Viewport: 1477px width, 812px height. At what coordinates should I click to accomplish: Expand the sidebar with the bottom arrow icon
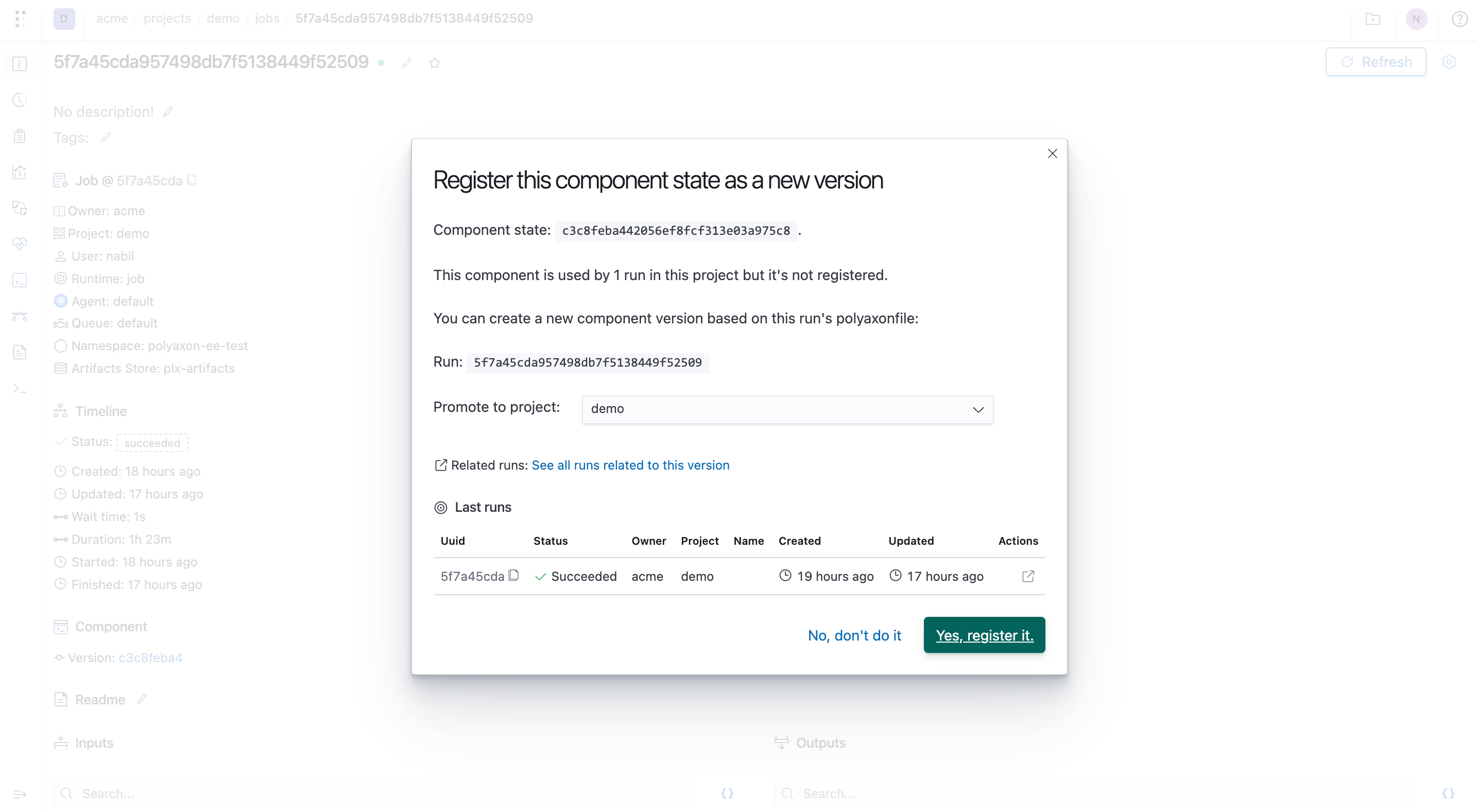pyautogui.click(x=20, y=794)
